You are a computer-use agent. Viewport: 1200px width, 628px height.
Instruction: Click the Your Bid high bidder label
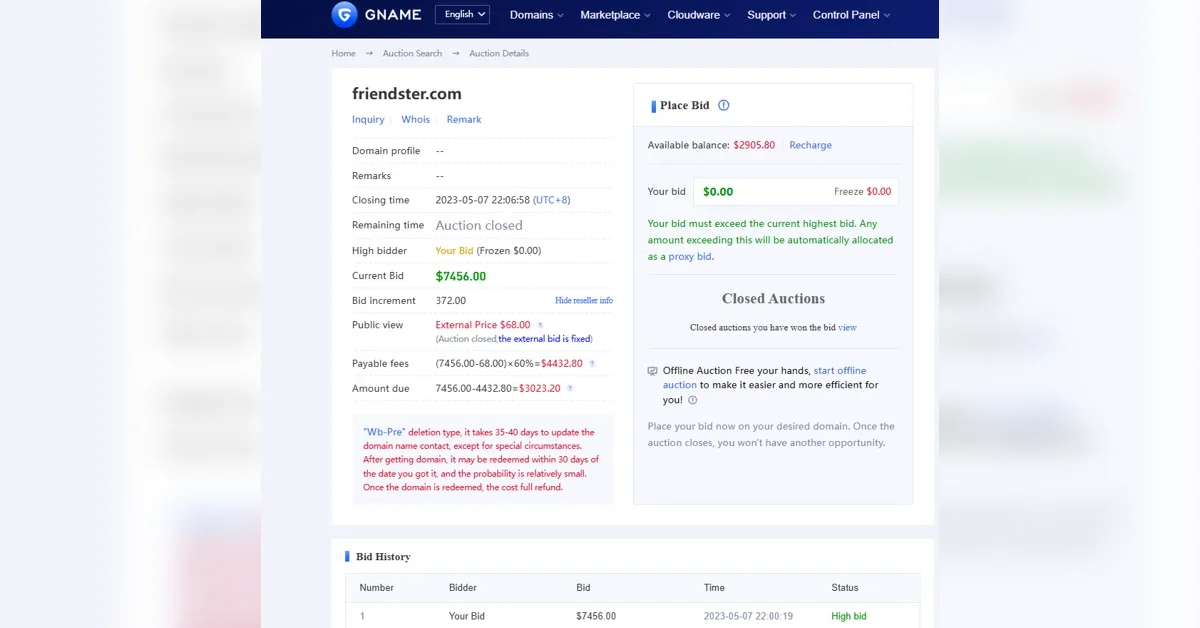click(x=454, y=251)
